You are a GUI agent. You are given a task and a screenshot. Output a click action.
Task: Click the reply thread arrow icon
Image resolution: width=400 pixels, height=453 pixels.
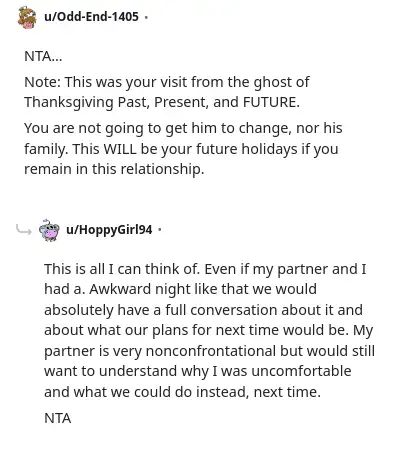coord(24,229)
